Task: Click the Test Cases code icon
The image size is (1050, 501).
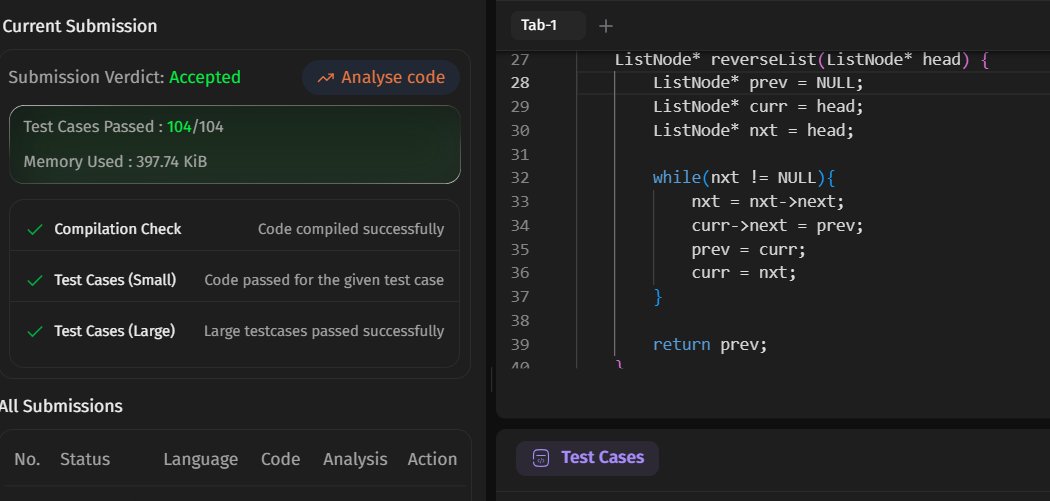Action: [x=540, y=458]
